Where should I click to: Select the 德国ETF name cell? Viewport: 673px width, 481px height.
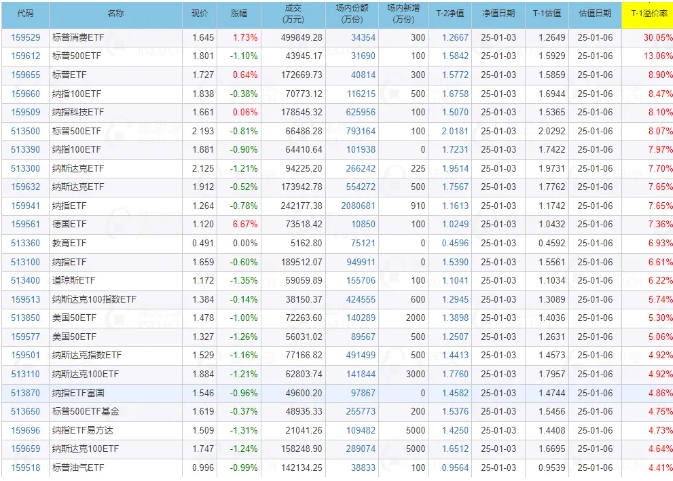[x=116, y=224]
